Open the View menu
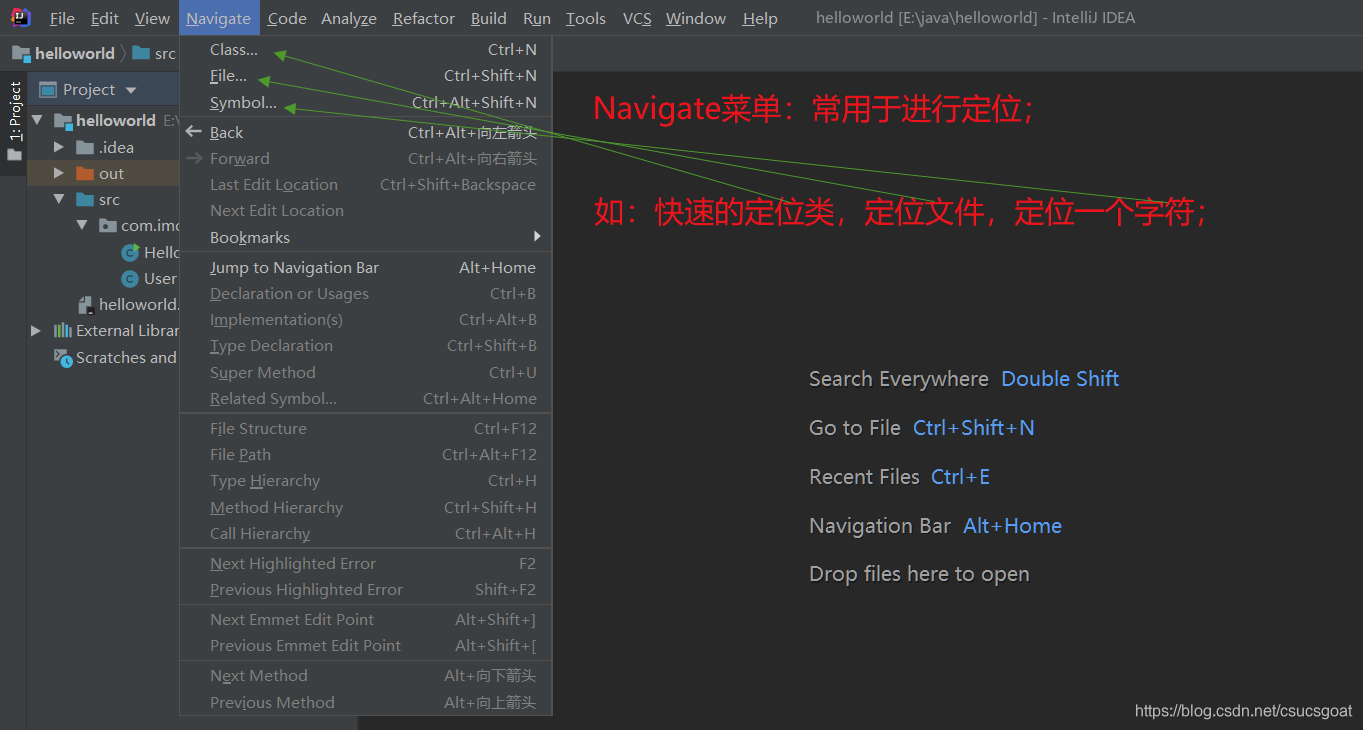This screenshot has width=1363, height=730. click(x=152, y=18)
